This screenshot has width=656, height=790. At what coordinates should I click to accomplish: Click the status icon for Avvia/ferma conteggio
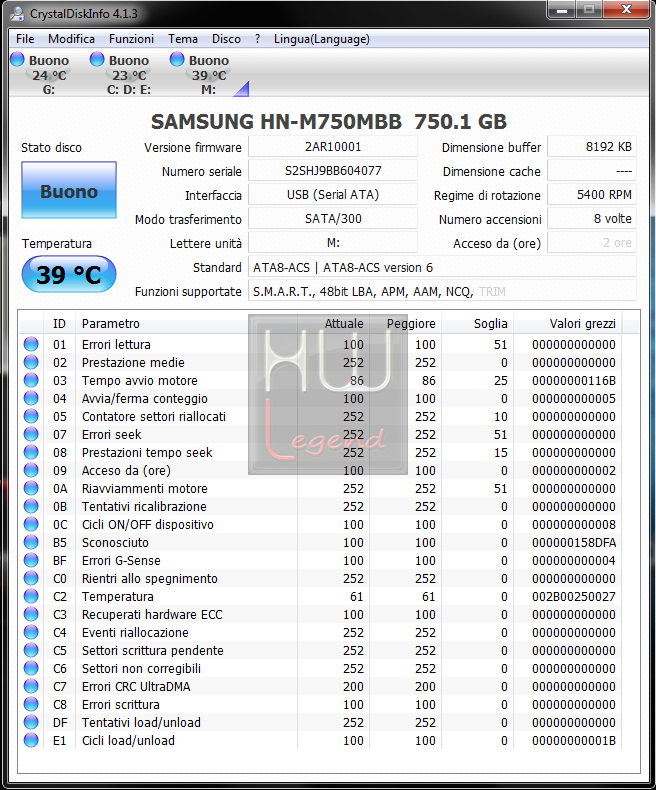pos(31,398)
